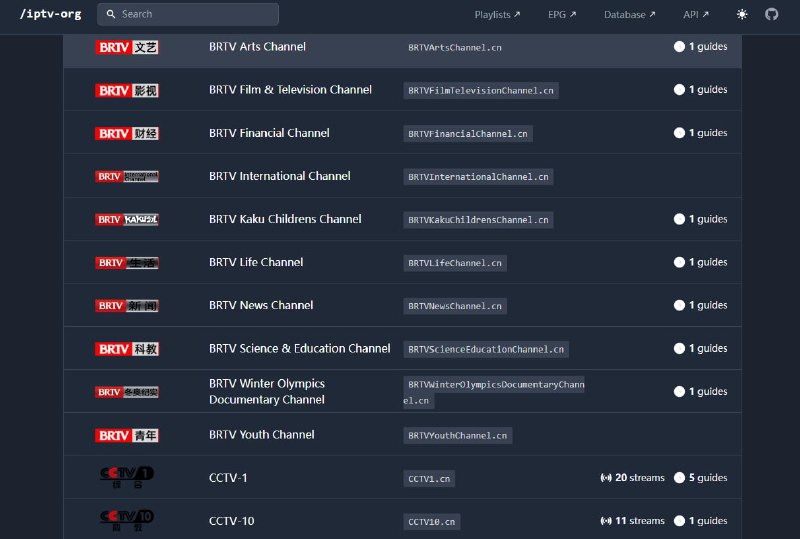The height and width of the screenshot is (539, 800).
Task: Select BRTV Winter Olympics Documentary Channel name
Action: tap(267, 391)
